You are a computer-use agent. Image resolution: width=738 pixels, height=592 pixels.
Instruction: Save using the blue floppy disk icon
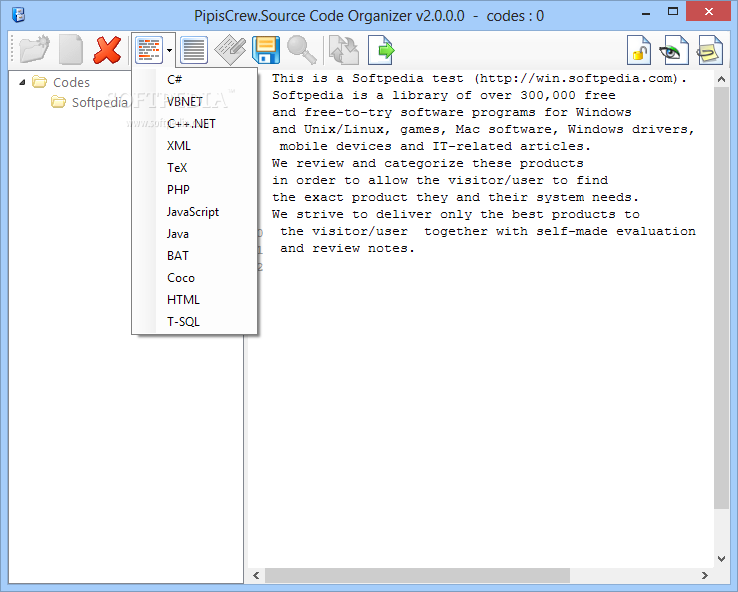(x=266, y=49)
